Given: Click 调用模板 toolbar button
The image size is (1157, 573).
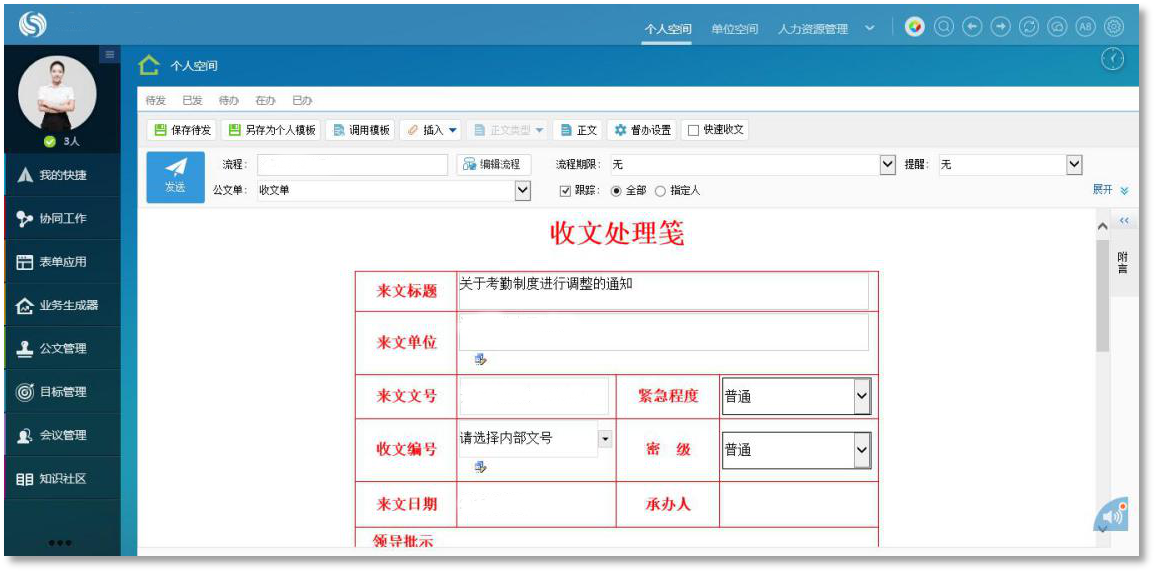Looking at the screenshot, I should [361, 131].
